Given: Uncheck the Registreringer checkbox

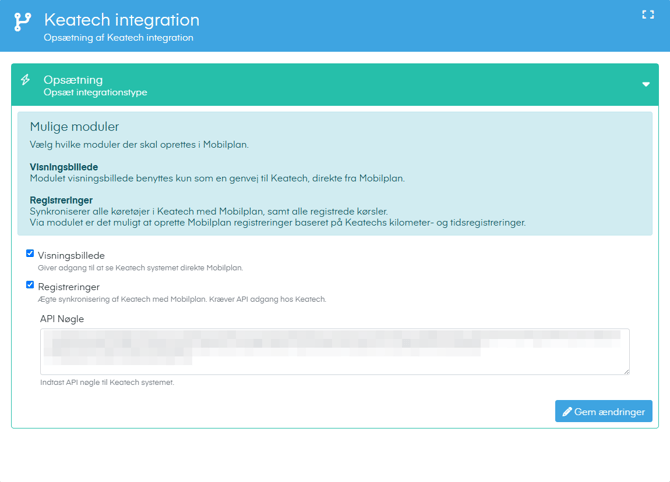Looking at the screenshot, I should click(30, 285).
